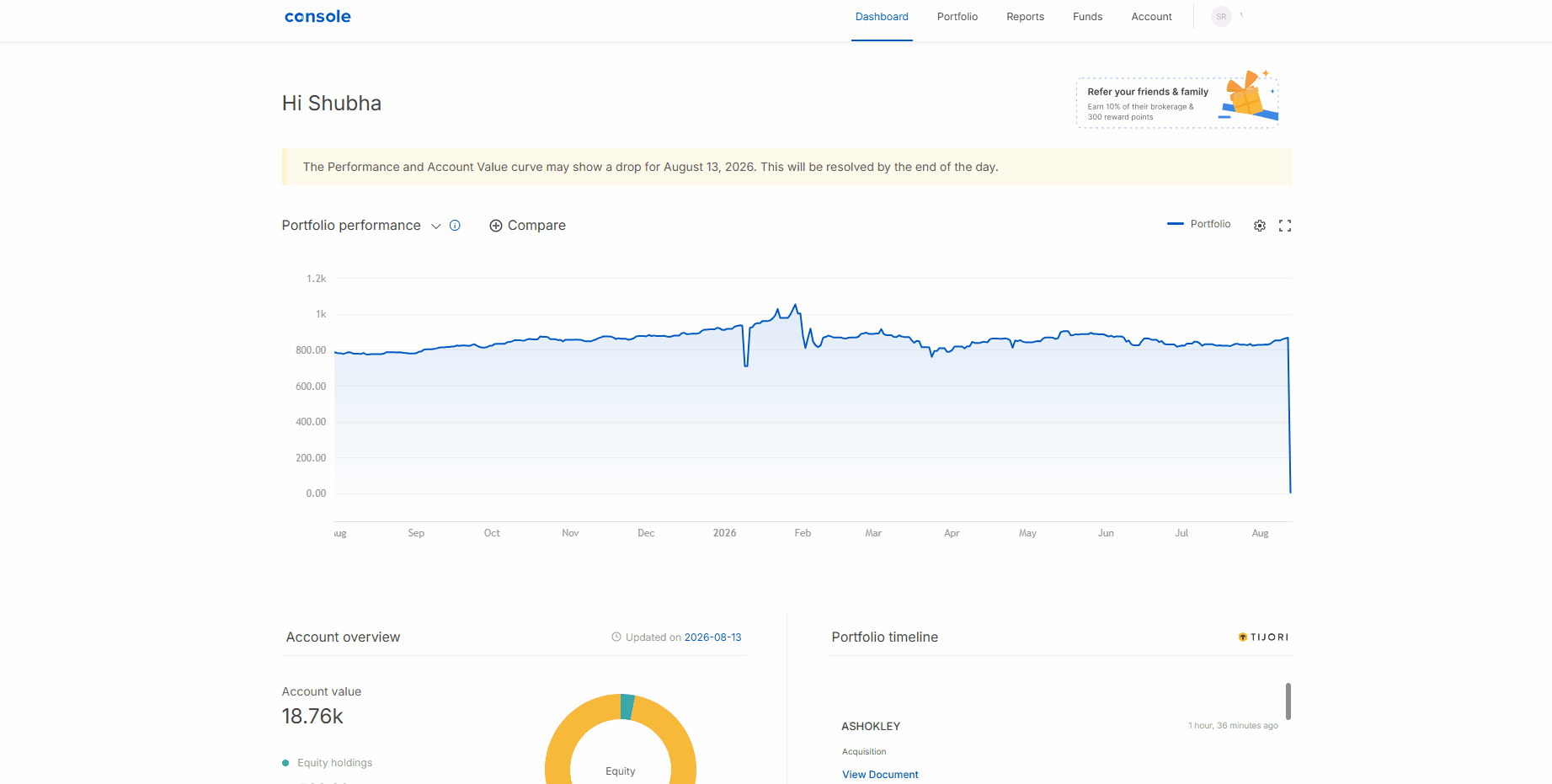Select the Account tab
The image size is (1552, 784).
coord(1152,17)
